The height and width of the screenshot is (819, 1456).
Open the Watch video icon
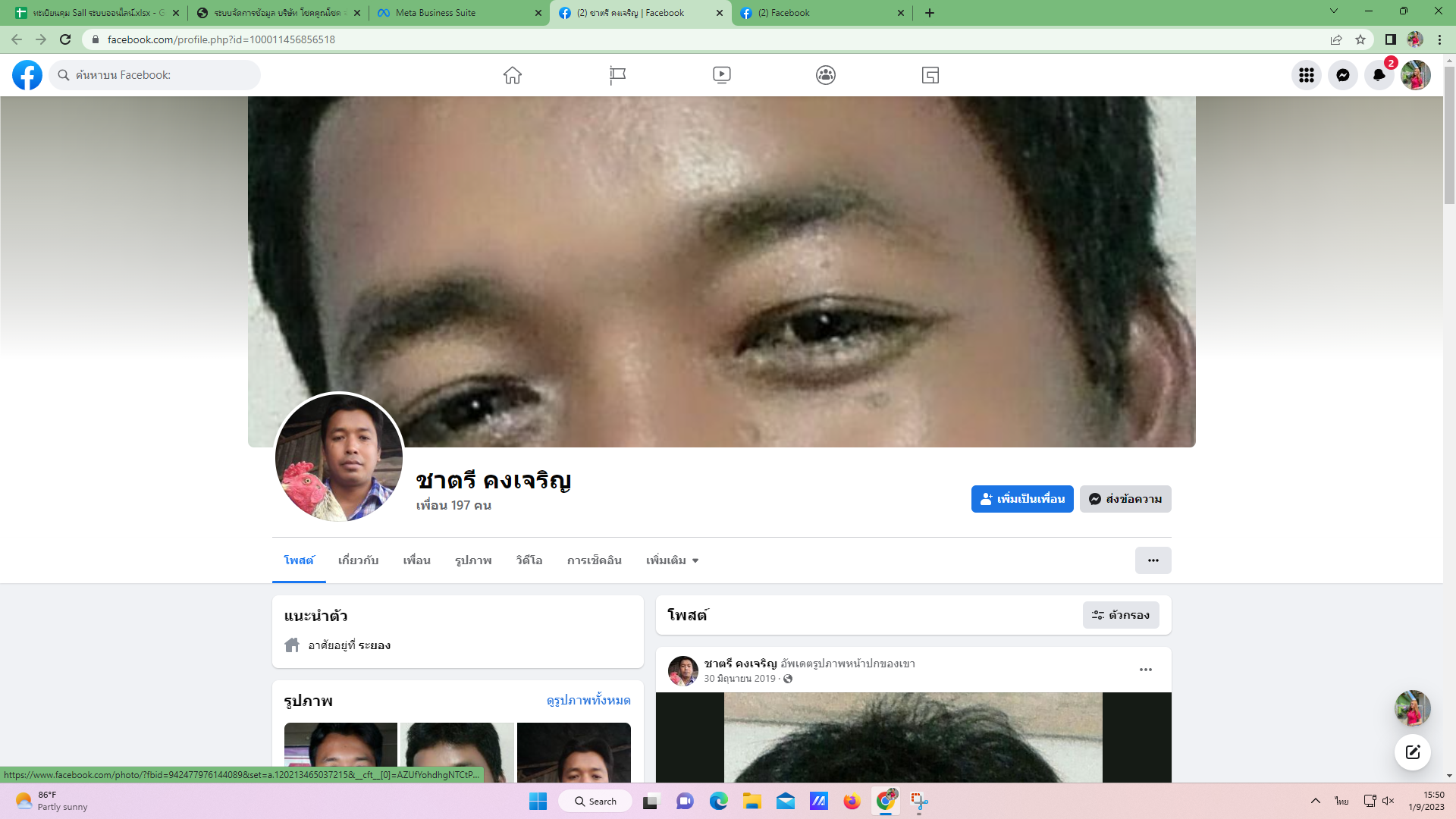(721, 75)
